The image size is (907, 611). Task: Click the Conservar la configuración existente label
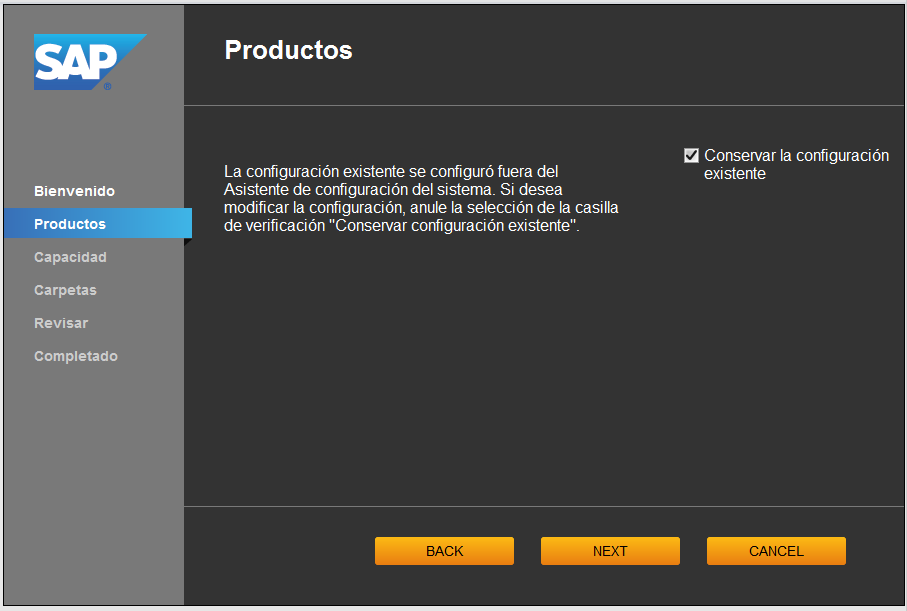(x=796, y=164)
